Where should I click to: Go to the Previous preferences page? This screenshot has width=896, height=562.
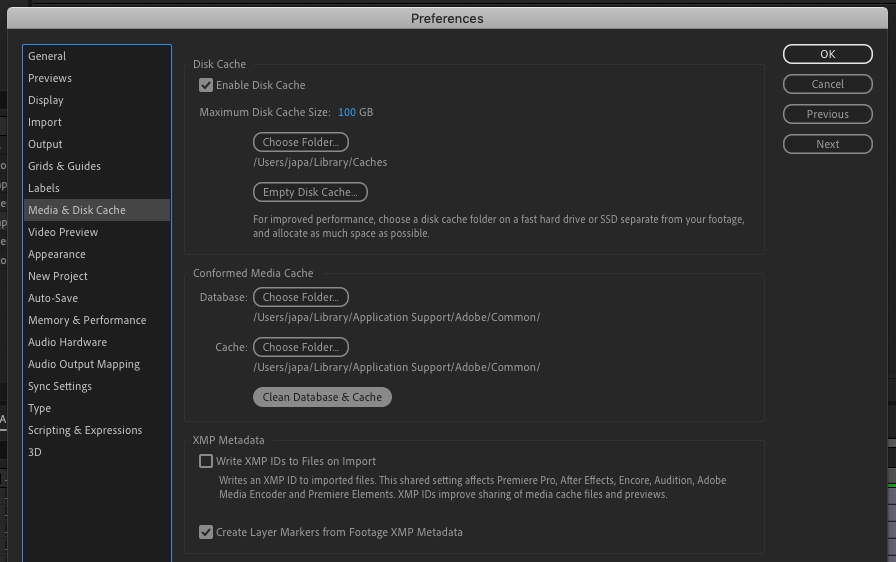point(827,114)
